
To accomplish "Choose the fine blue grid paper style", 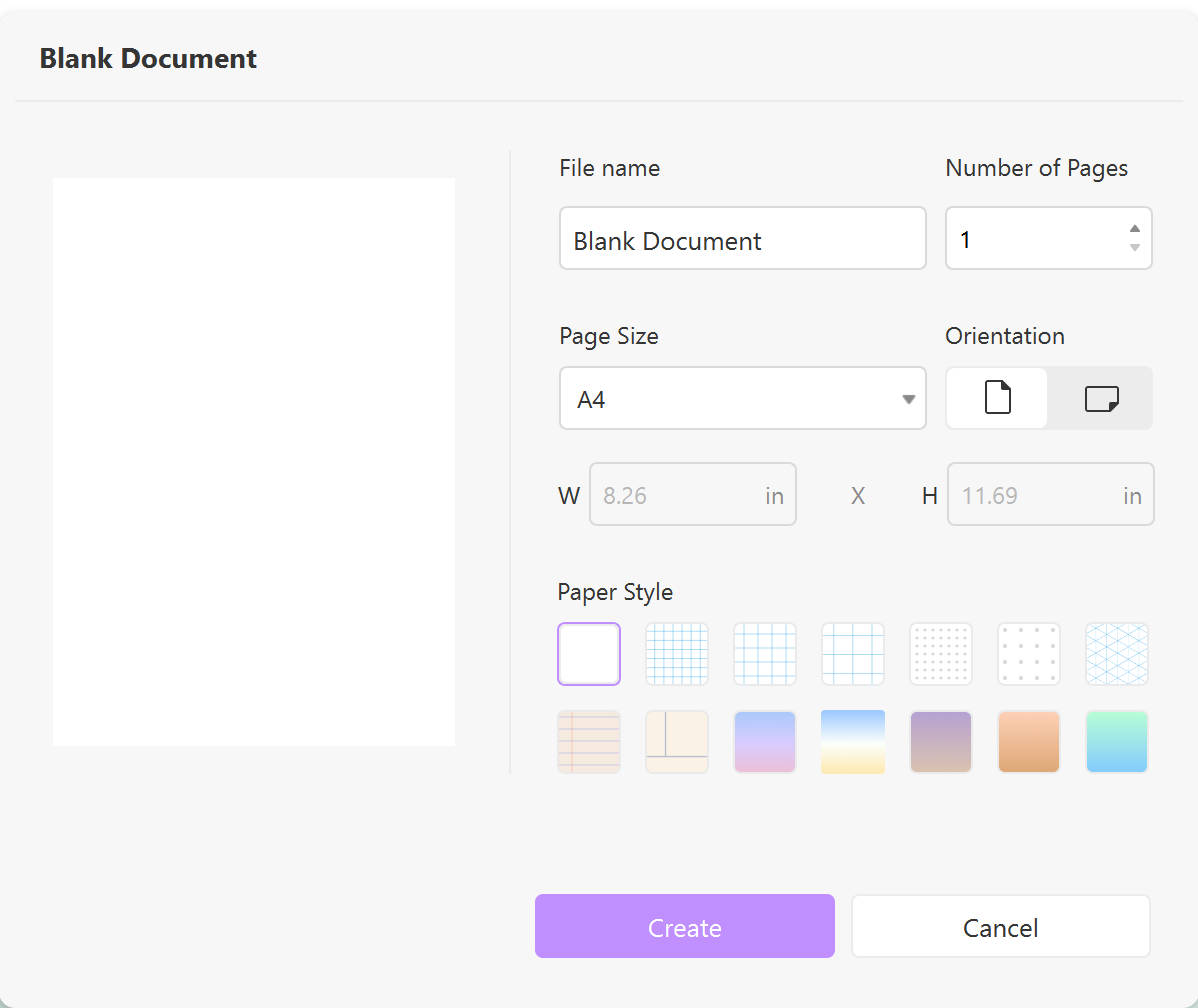I will tap(677, 654).
